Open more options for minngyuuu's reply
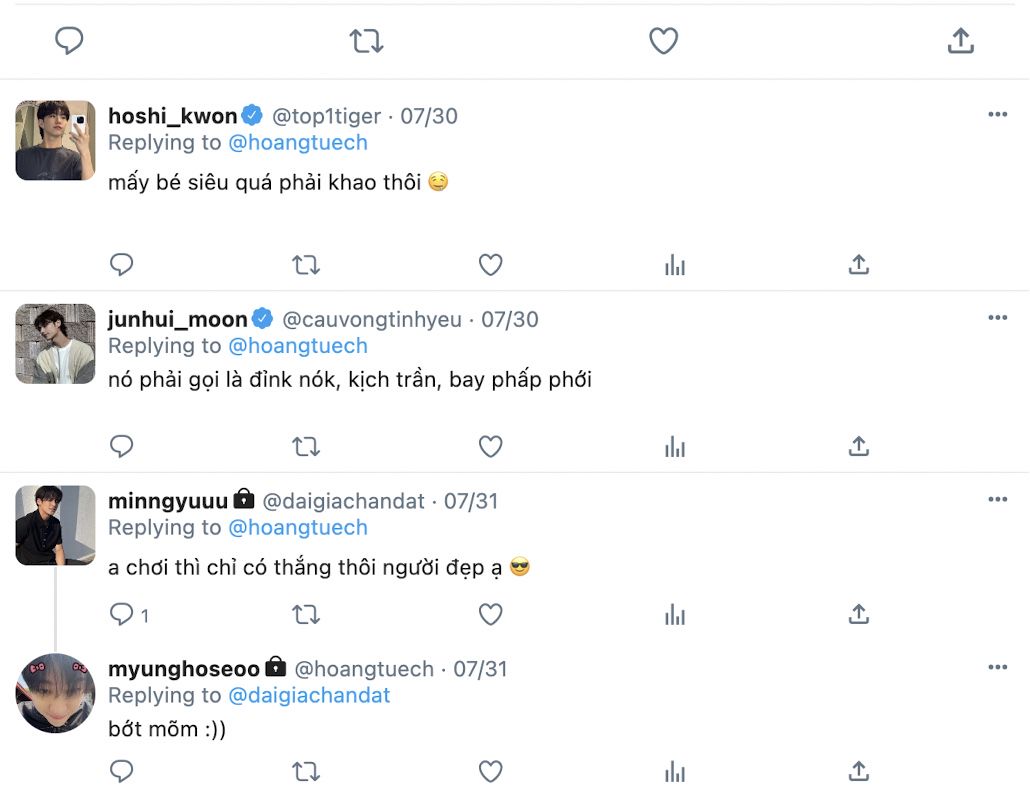1030x796 pixels. coord(997,500)
